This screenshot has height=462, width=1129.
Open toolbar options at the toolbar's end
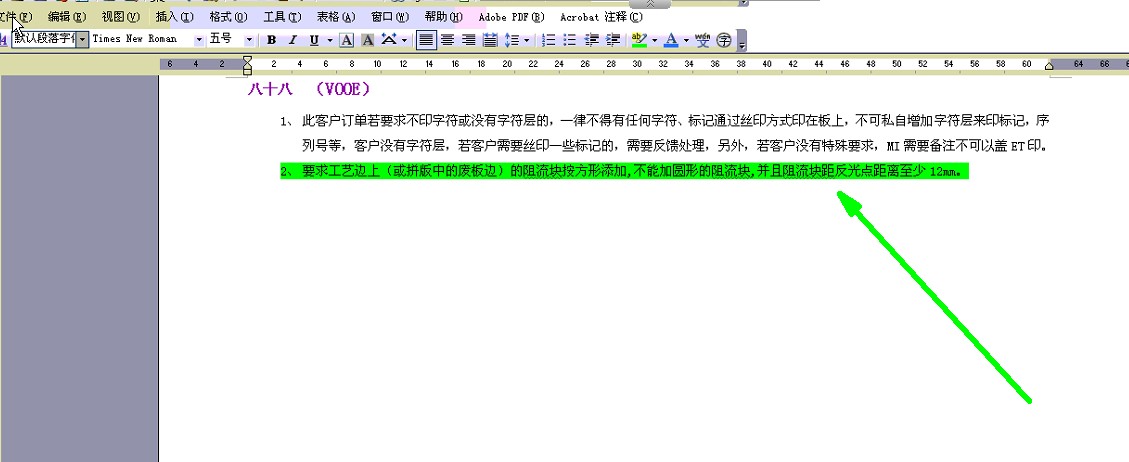coord(742,41)
